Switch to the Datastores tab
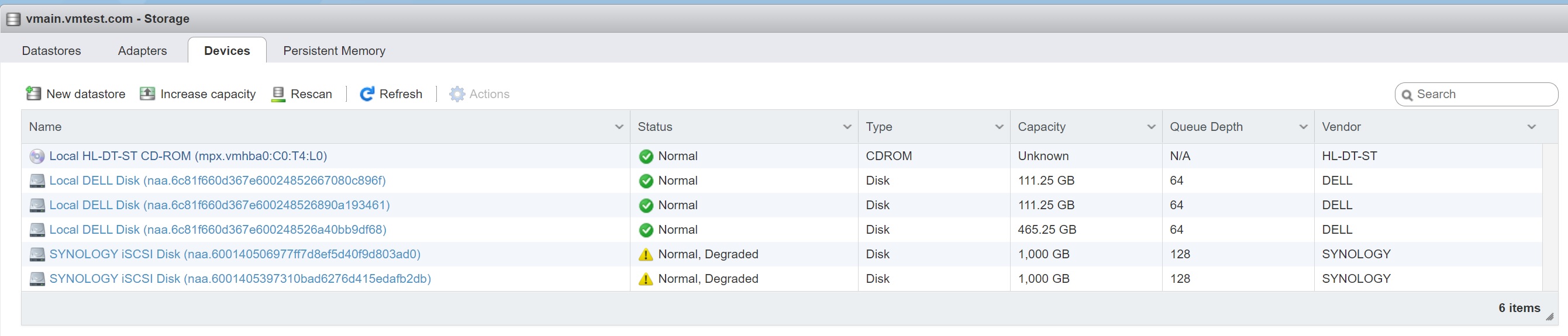Image resolution: width=1568 pixels, height=336 pixels. click(51, 50)
